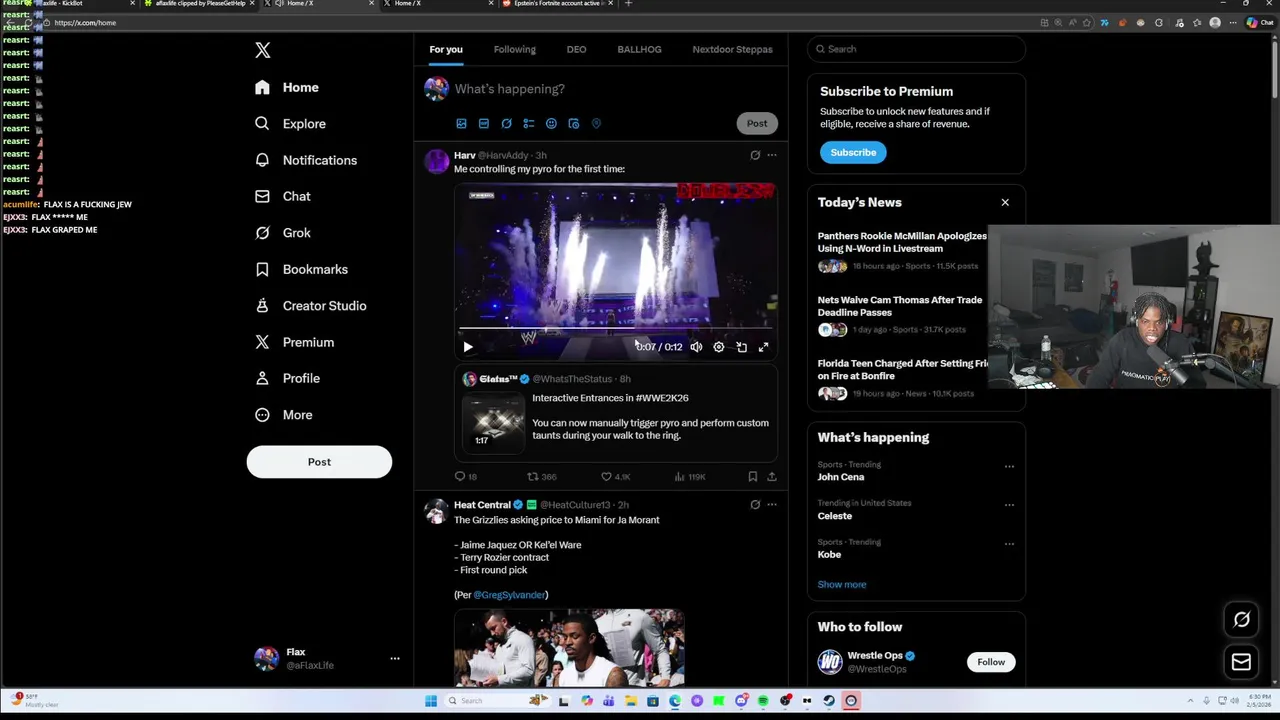Click the X search input field
Viewport: 1280px width, 720px height.
(916, 49)
